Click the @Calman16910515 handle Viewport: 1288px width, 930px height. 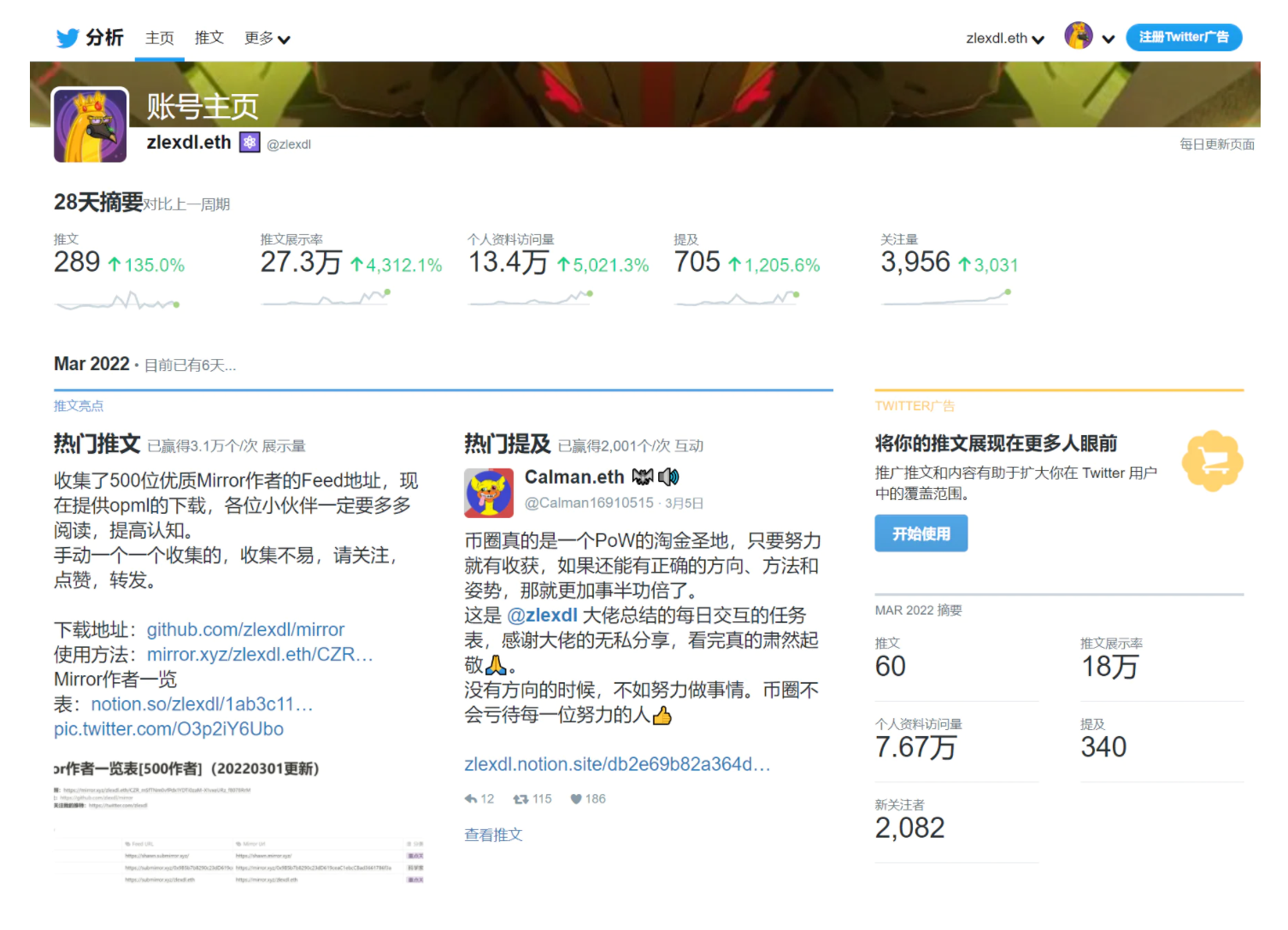(589, 503)
